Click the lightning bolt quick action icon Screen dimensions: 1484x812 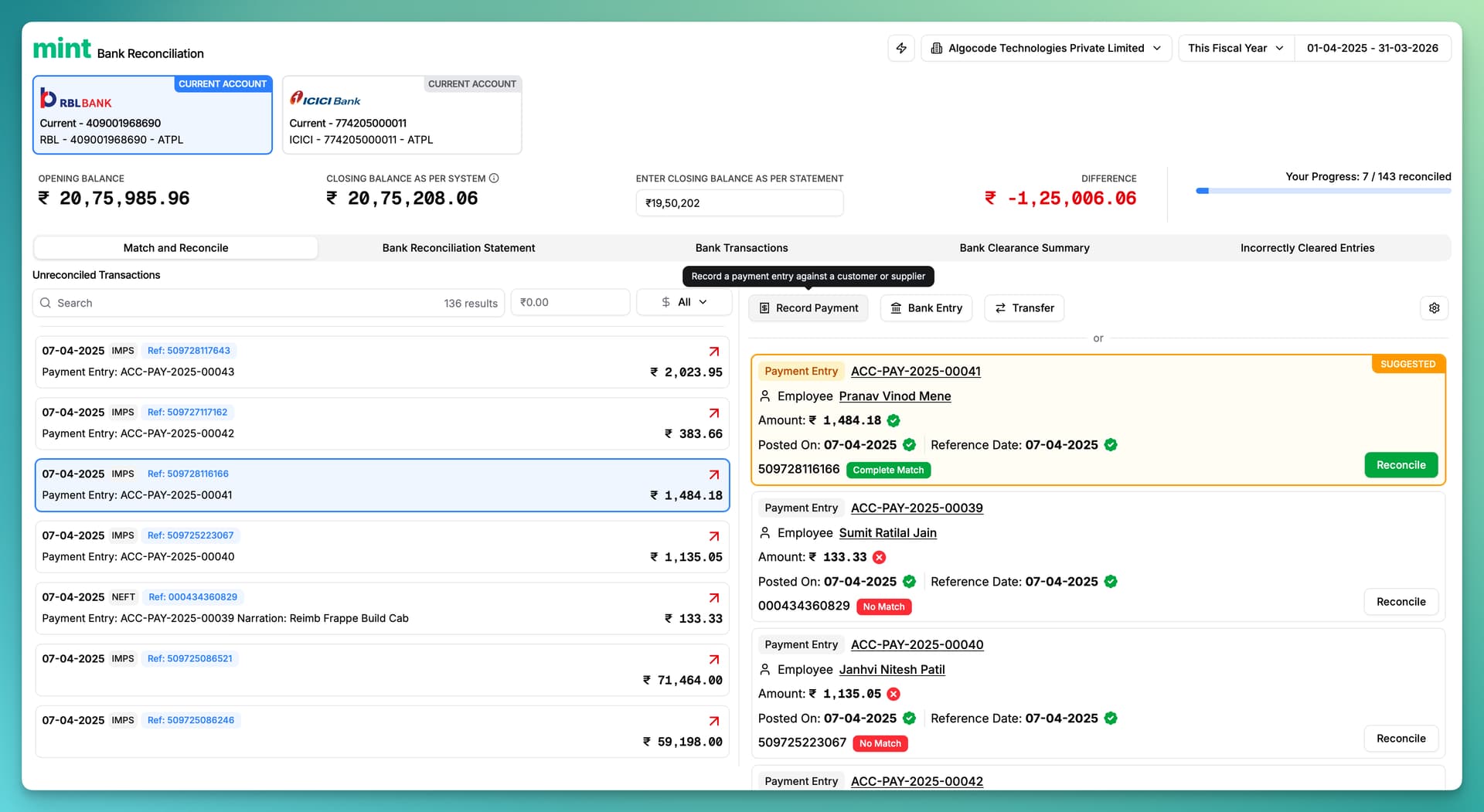(x=901, y=48)
